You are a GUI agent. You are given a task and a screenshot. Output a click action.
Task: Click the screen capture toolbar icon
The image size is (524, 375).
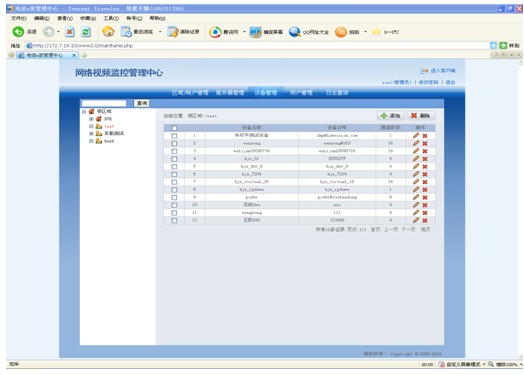click(256, 32)
